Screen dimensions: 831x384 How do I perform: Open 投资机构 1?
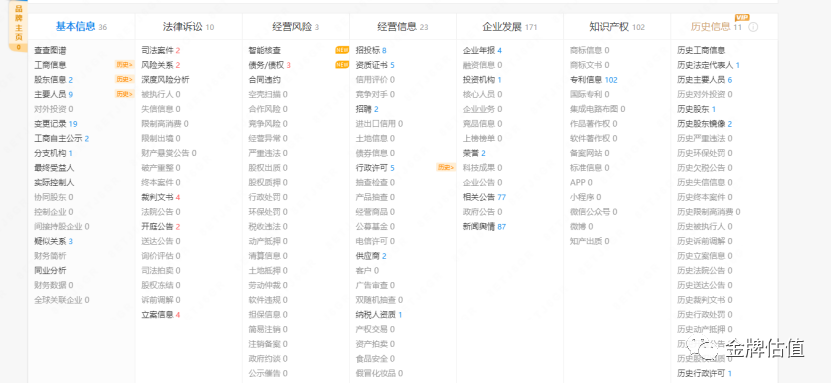pos(482,80)
